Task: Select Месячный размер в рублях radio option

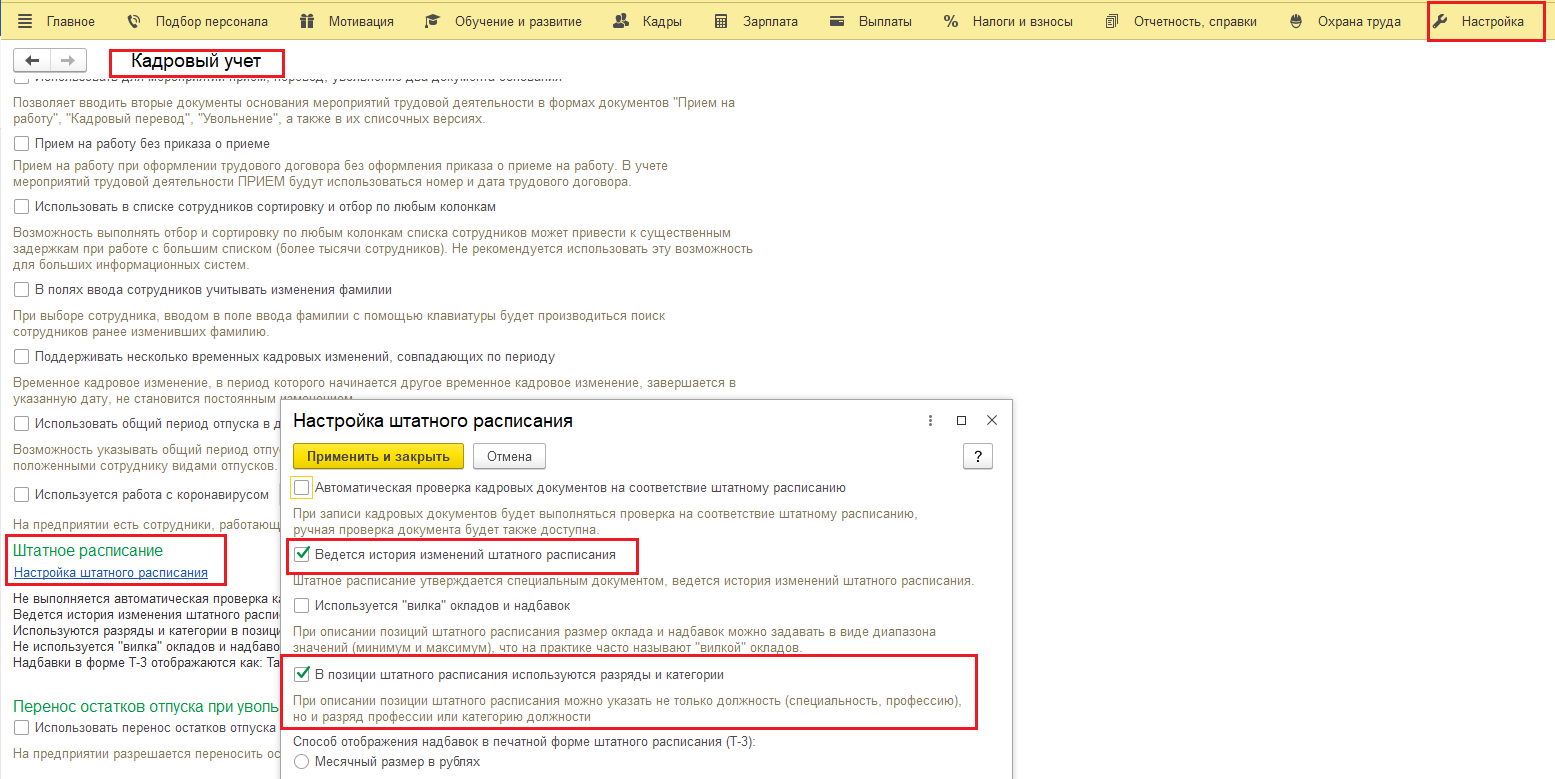Action: pyautogui.click(x=302, y=762)
